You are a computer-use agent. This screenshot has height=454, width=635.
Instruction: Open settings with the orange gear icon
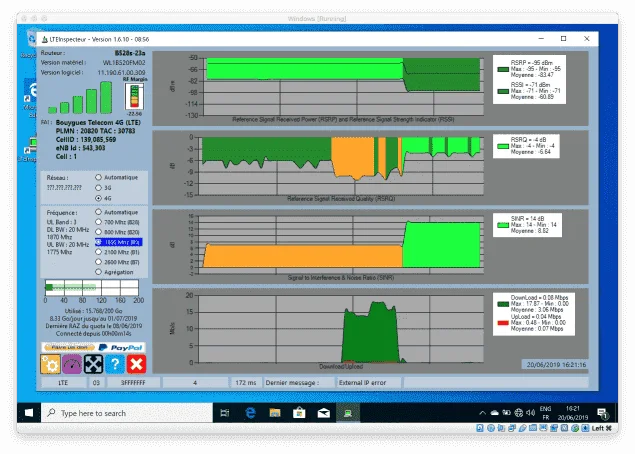pyautogui.click(x=51, y=364)
